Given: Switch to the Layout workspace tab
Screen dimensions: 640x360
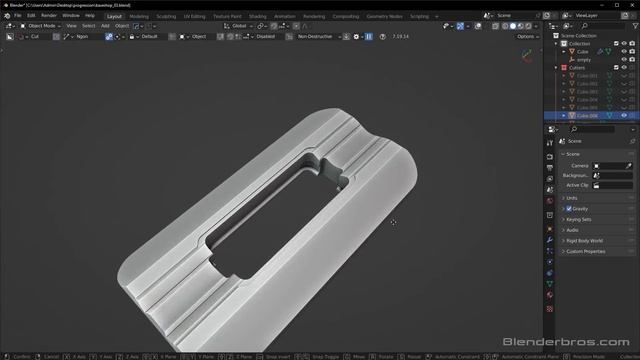Looking at the screenshot, I should pos(114,16).
